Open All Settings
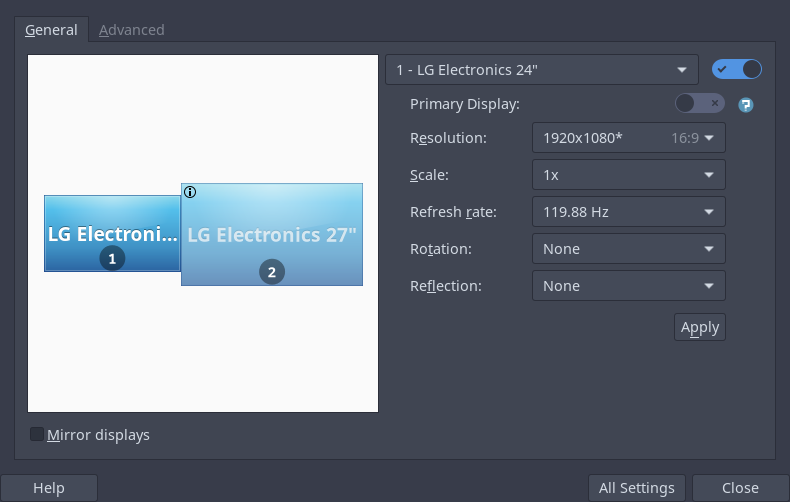 636,488
